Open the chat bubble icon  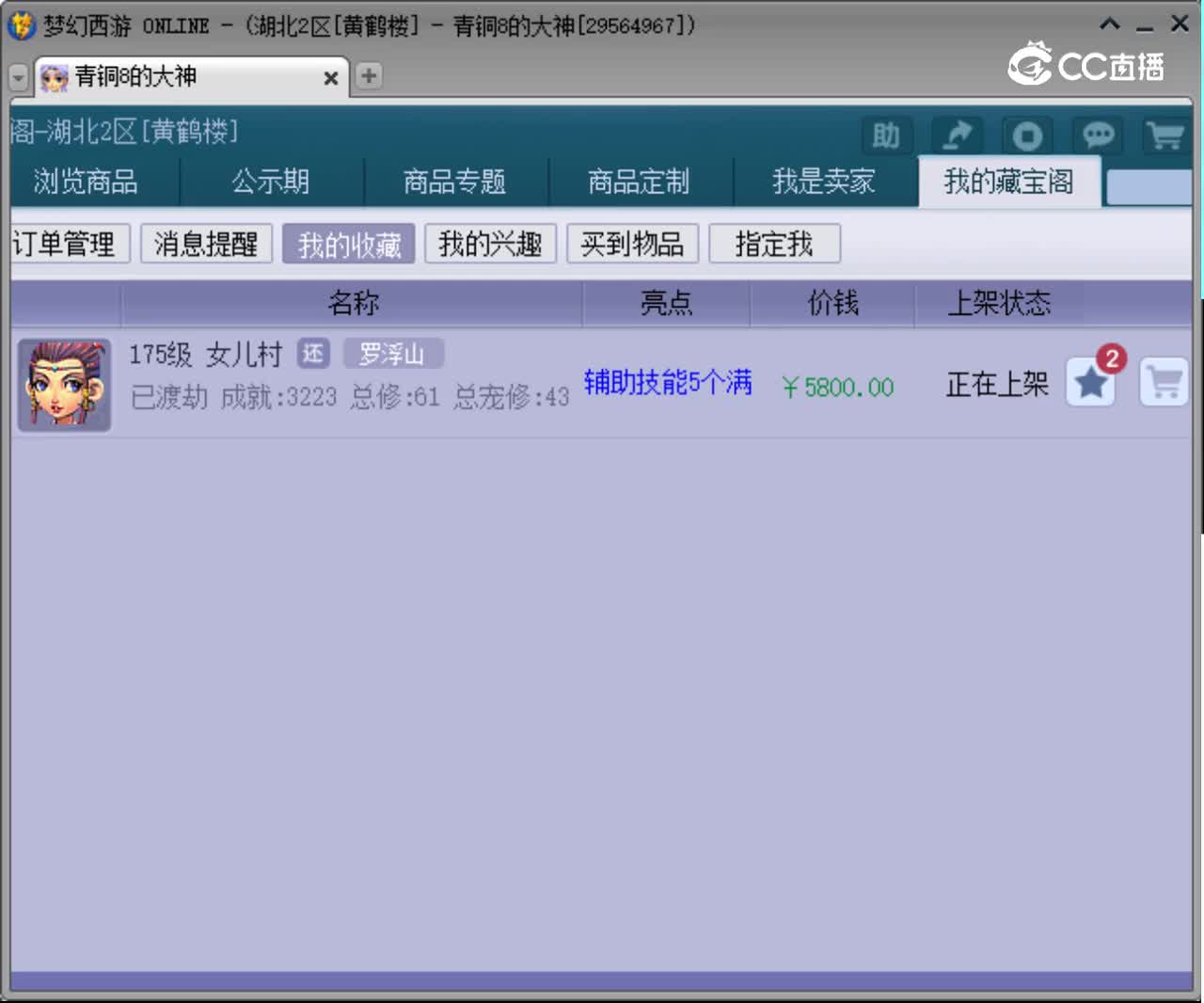click(x=1097, y=136)
